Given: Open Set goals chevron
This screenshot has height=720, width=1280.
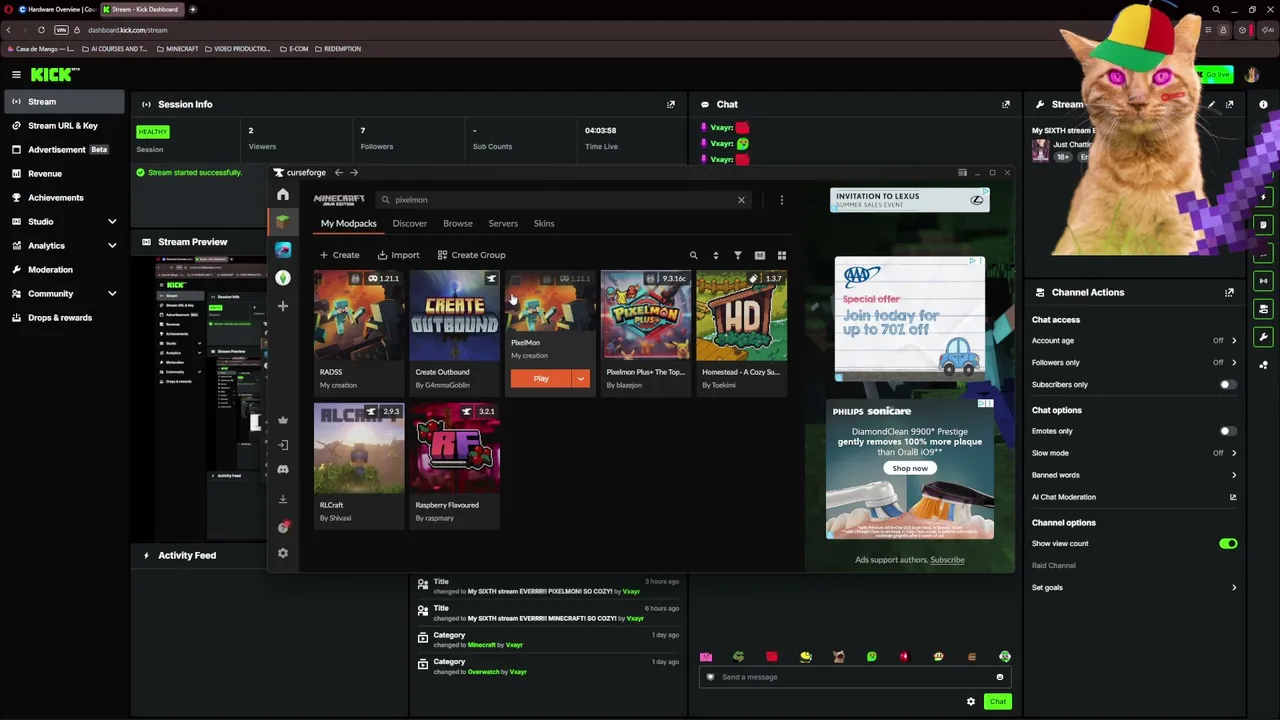Looking at the screenshot, I should pyautogui.click(x=1233, y=588).
